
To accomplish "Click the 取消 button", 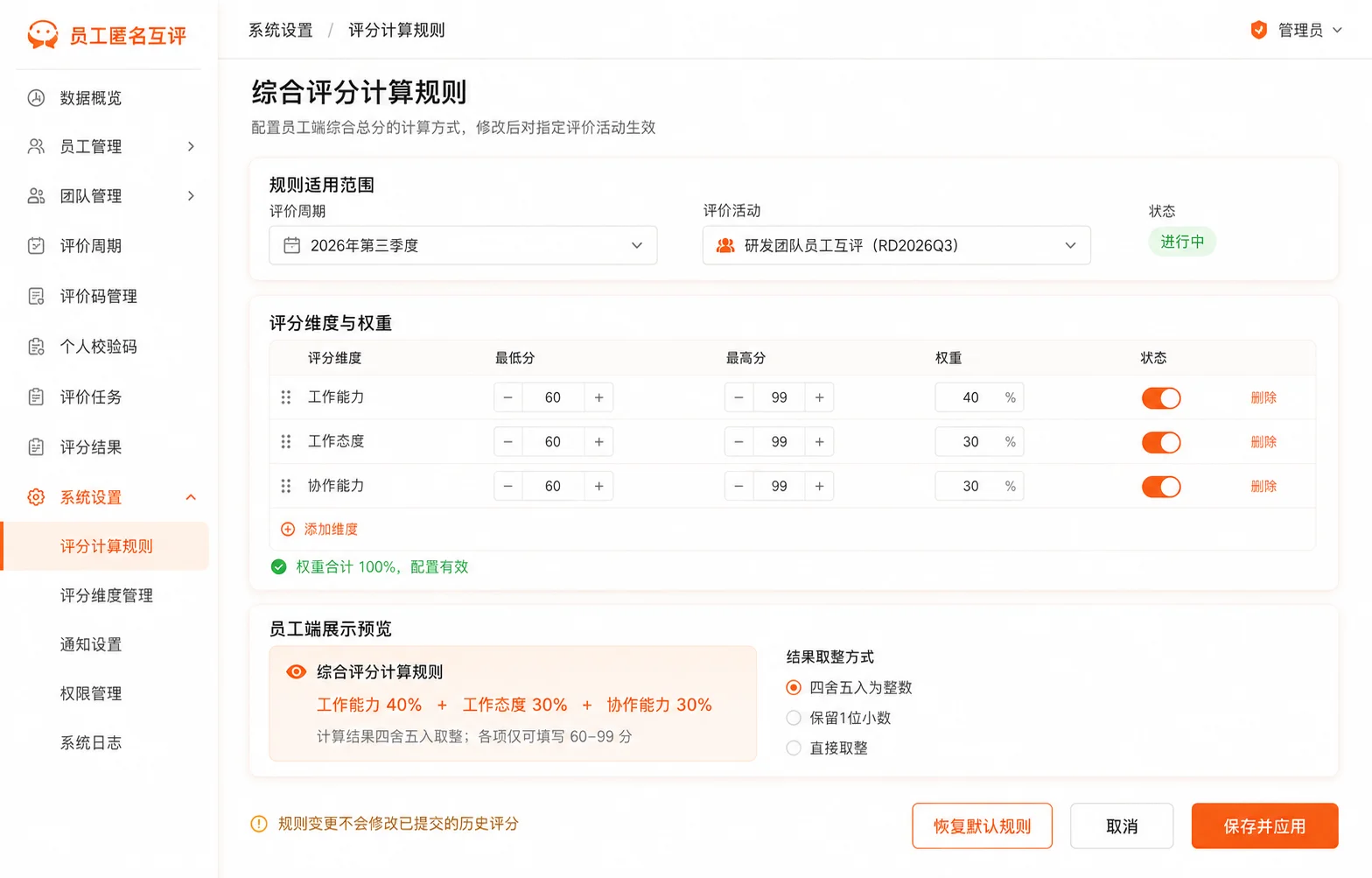I will click(x=1121, y=825).
